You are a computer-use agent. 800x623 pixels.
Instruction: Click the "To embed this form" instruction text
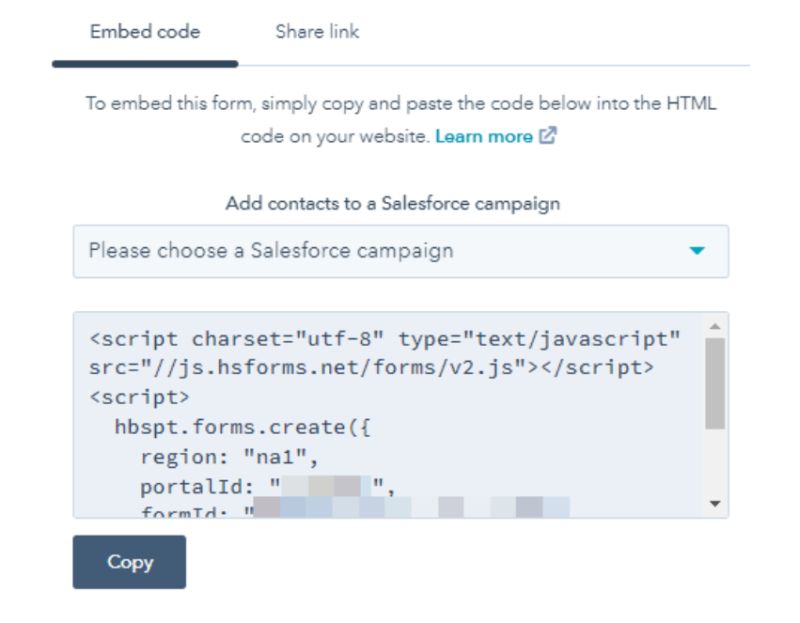[400, 104]
